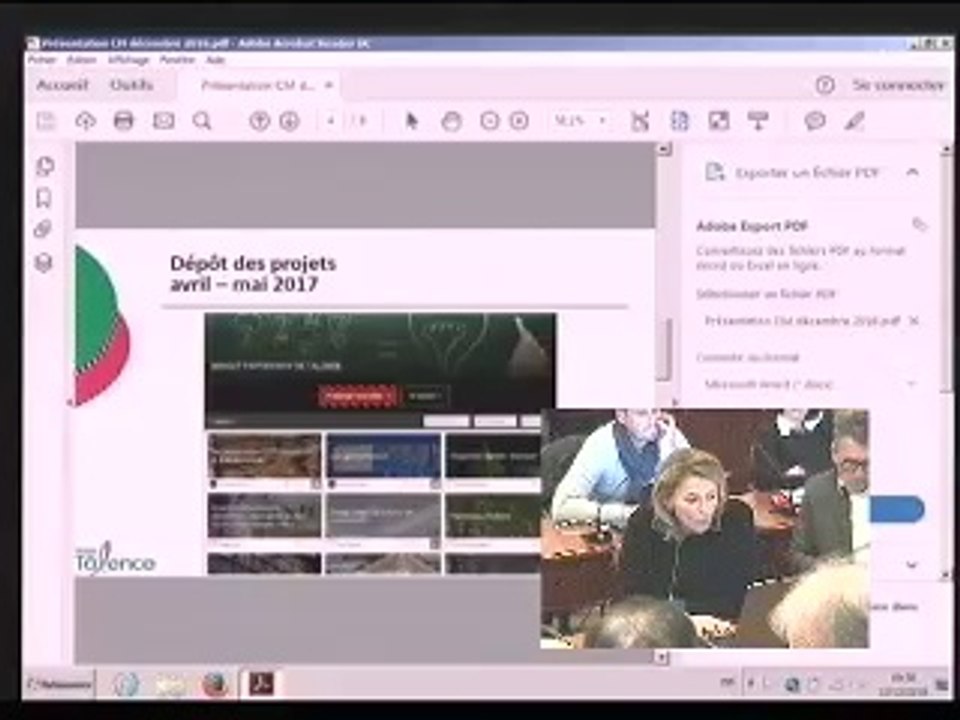Collapse the Exporter un fichier PDF section
This screenshot has height=720, width=960.
(912, 172)
